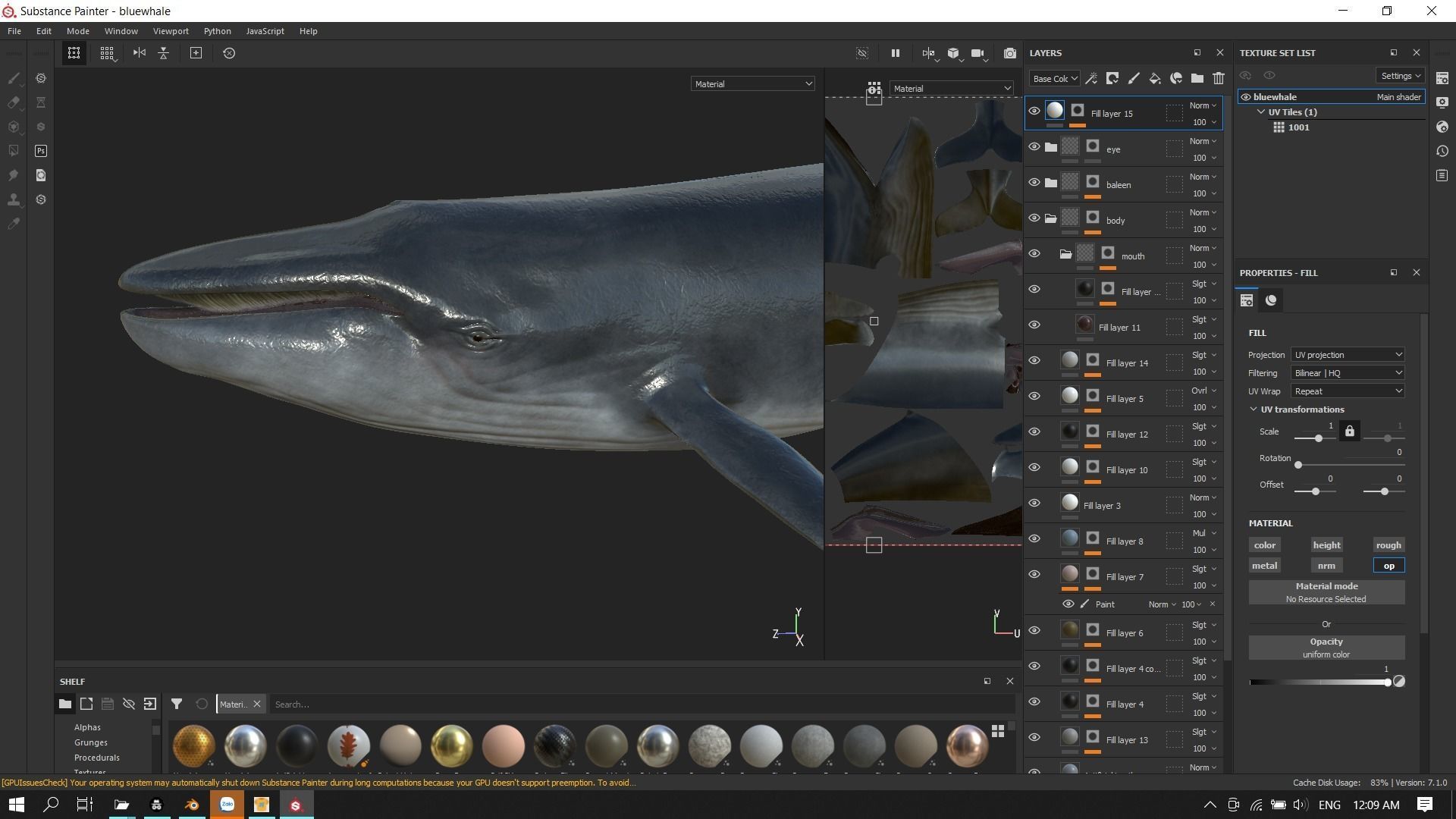The image size is (1456, 819).
Task: Open the Viewport menu
Action: point(171,31)
